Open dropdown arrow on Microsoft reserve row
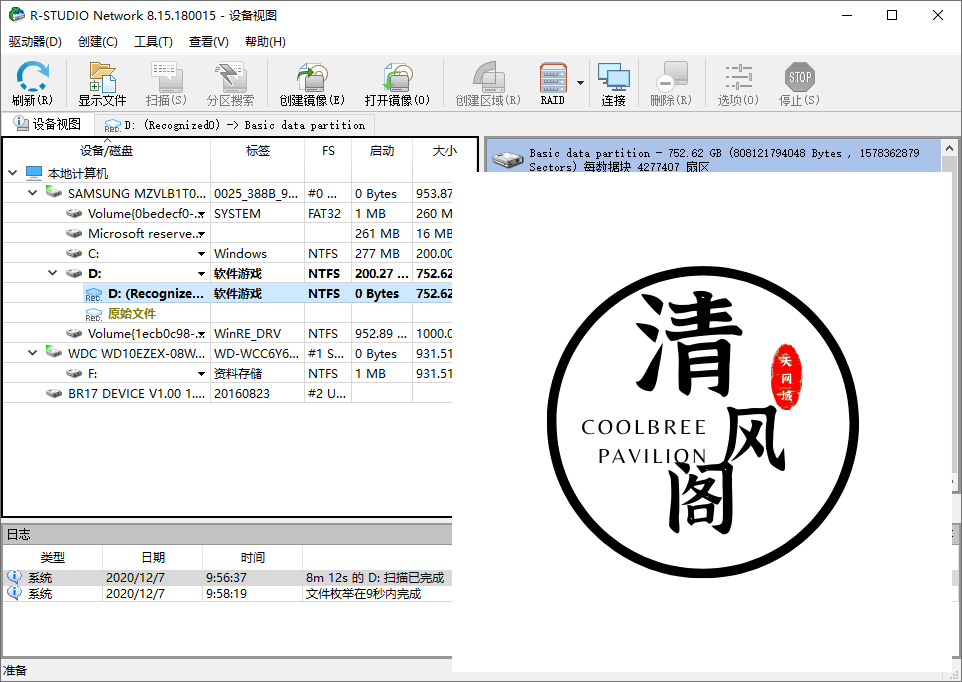 201,234
